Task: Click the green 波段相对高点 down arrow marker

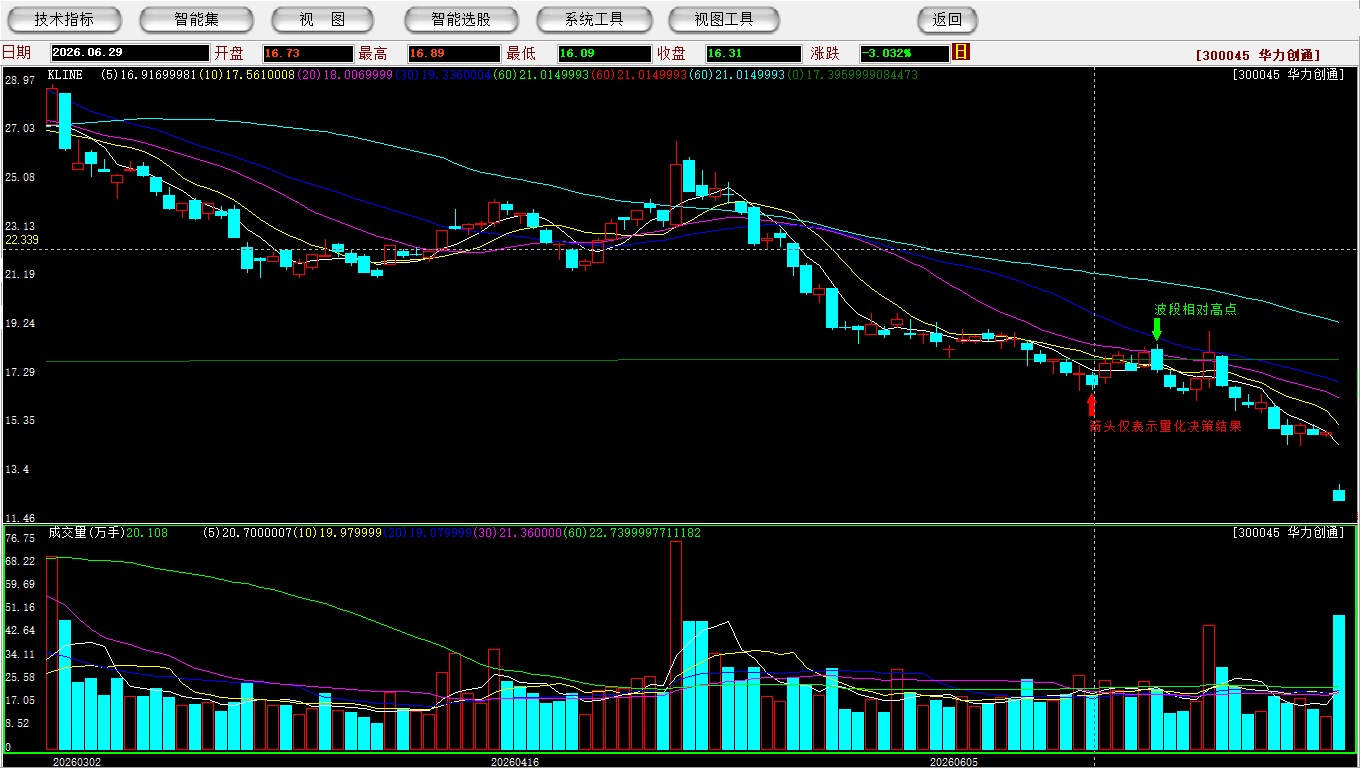Action: pos(1157,329)
